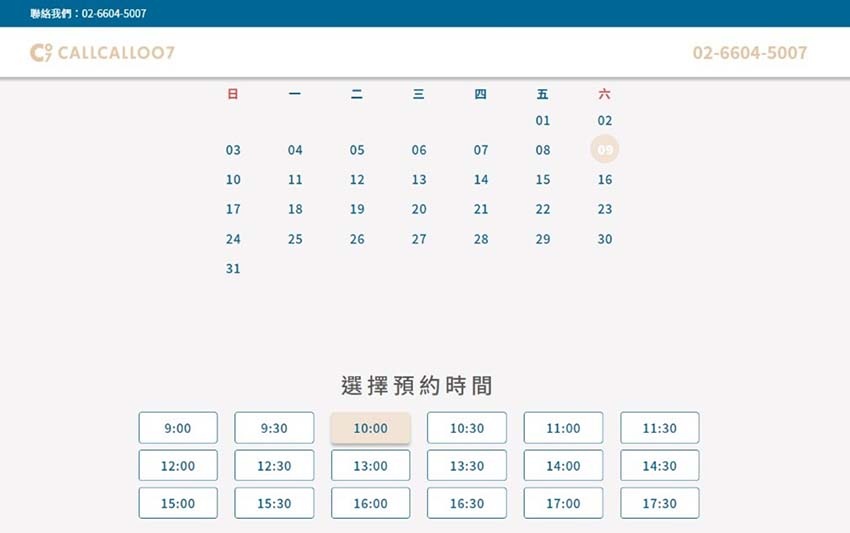Select calendar date 10
850x533 pixels.
tap(233, 179)
